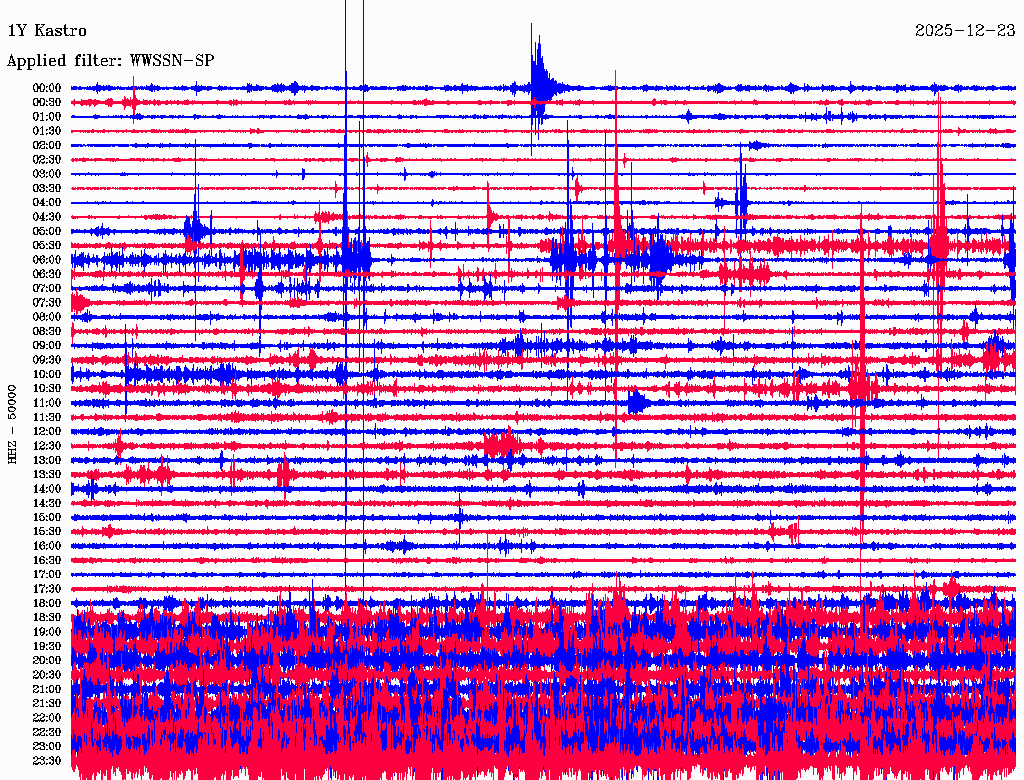This screenshot has width=1024, height=780.
Task: Select the 03:30 time label
Action: [47, 188]
